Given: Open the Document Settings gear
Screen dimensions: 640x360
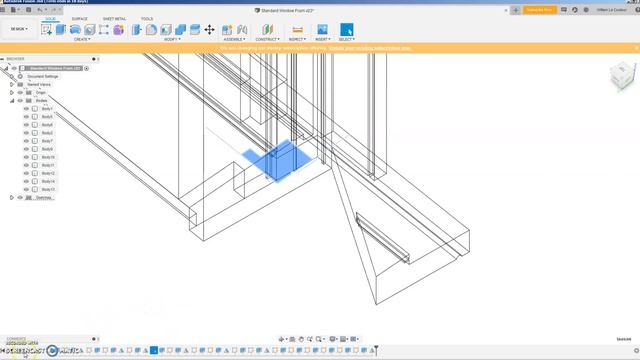Looking at the screenshot, I should [20, 76].
